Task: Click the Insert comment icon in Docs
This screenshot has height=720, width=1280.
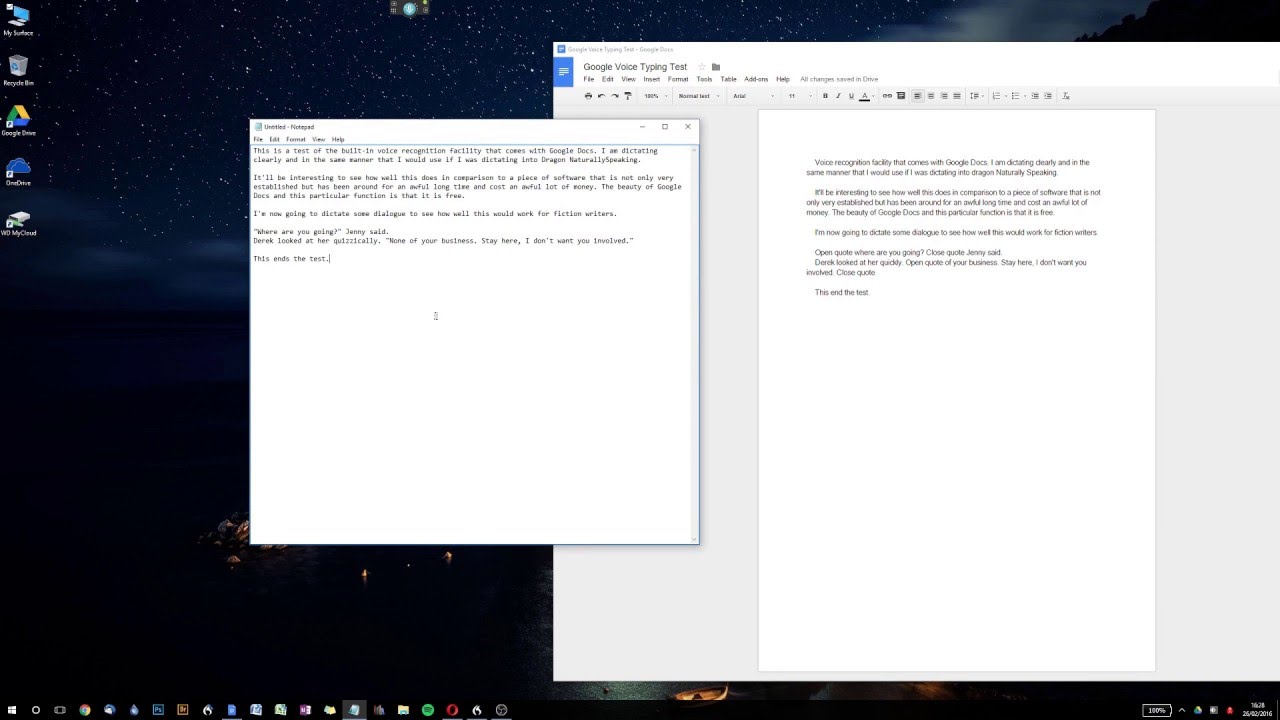Action: coord(901,96)
